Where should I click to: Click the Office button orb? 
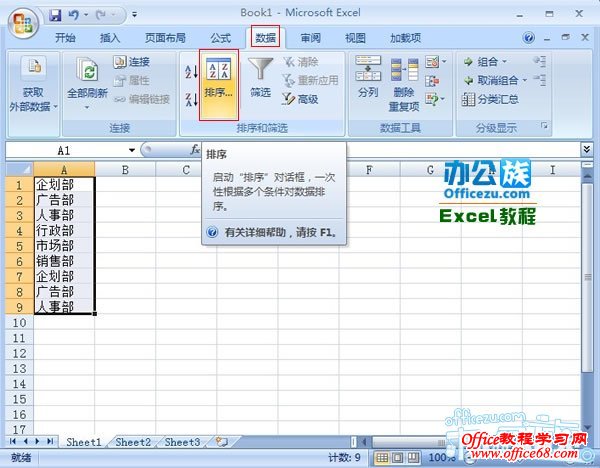point(23,24)
